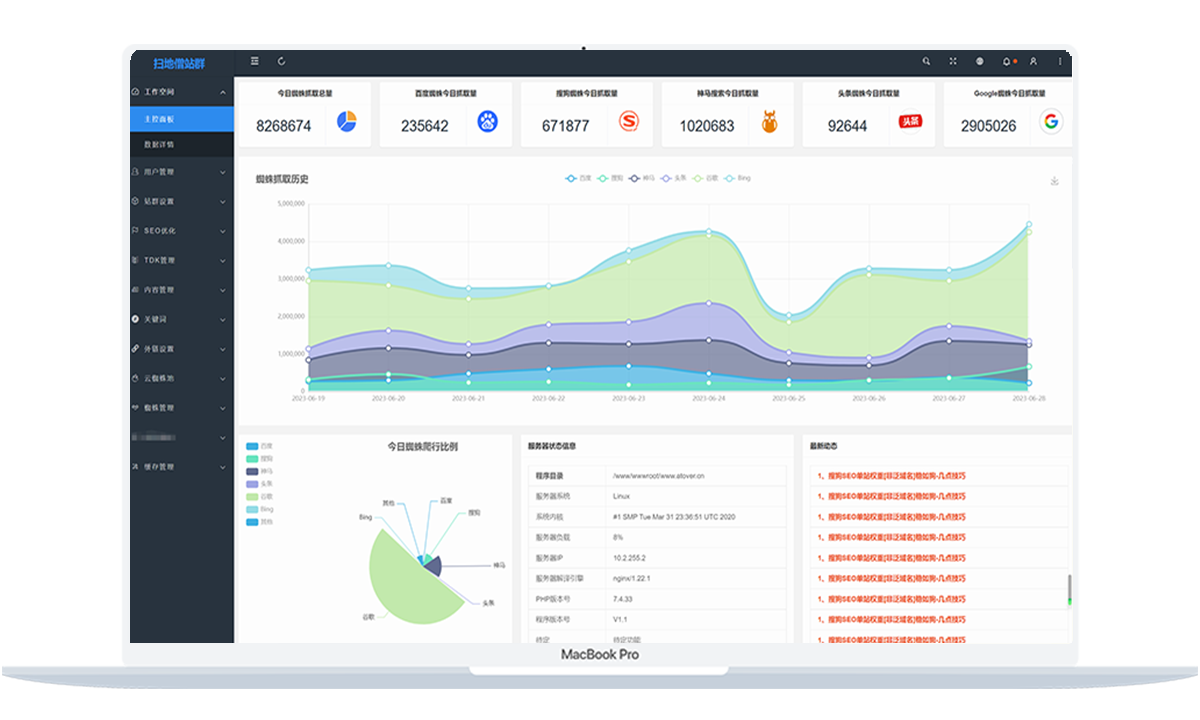This screenshot has width=1200, height=720.
Task: Click the server IP 10.2.255.2
Action: (x=629, y=557)
